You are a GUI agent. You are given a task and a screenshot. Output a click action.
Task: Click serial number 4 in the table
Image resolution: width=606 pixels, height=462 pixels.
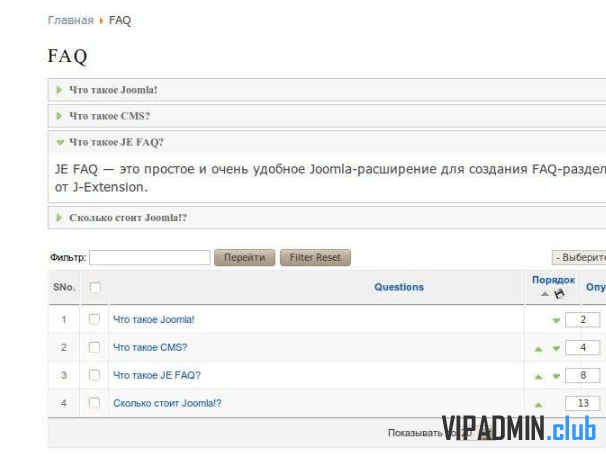64,403
